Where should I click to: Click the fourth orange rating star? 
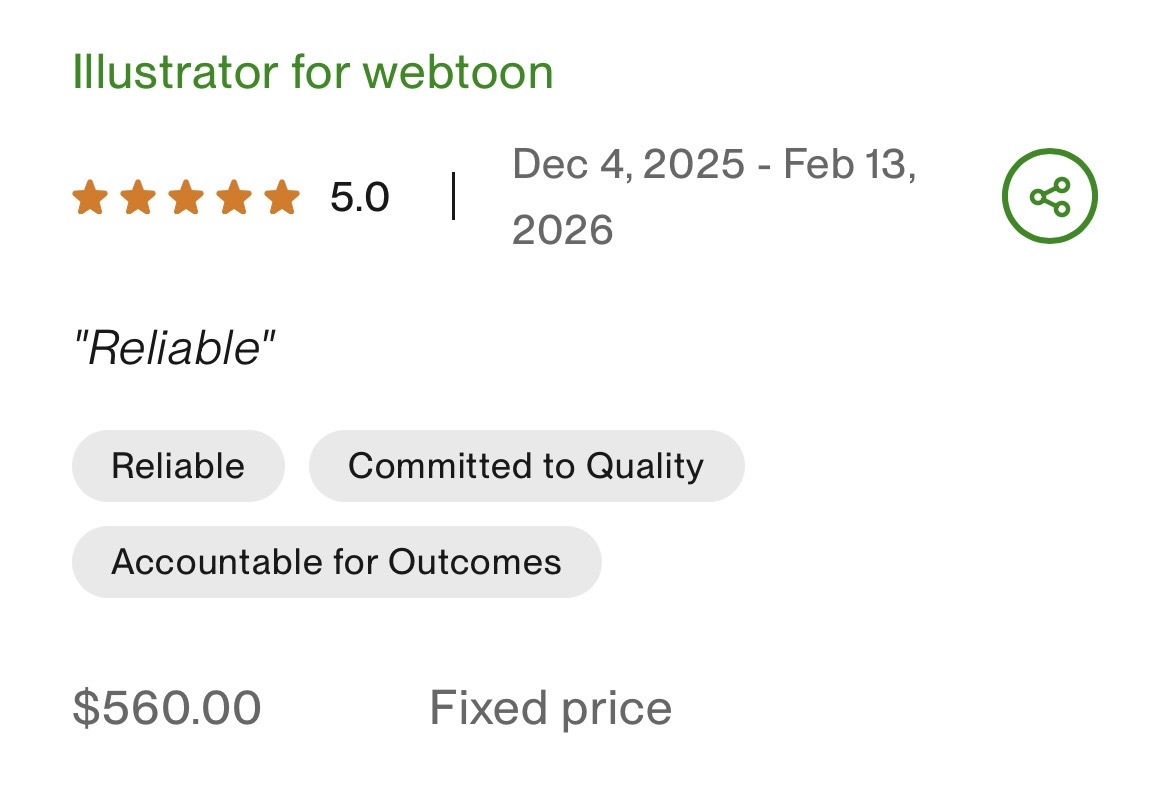pos(233,197)
